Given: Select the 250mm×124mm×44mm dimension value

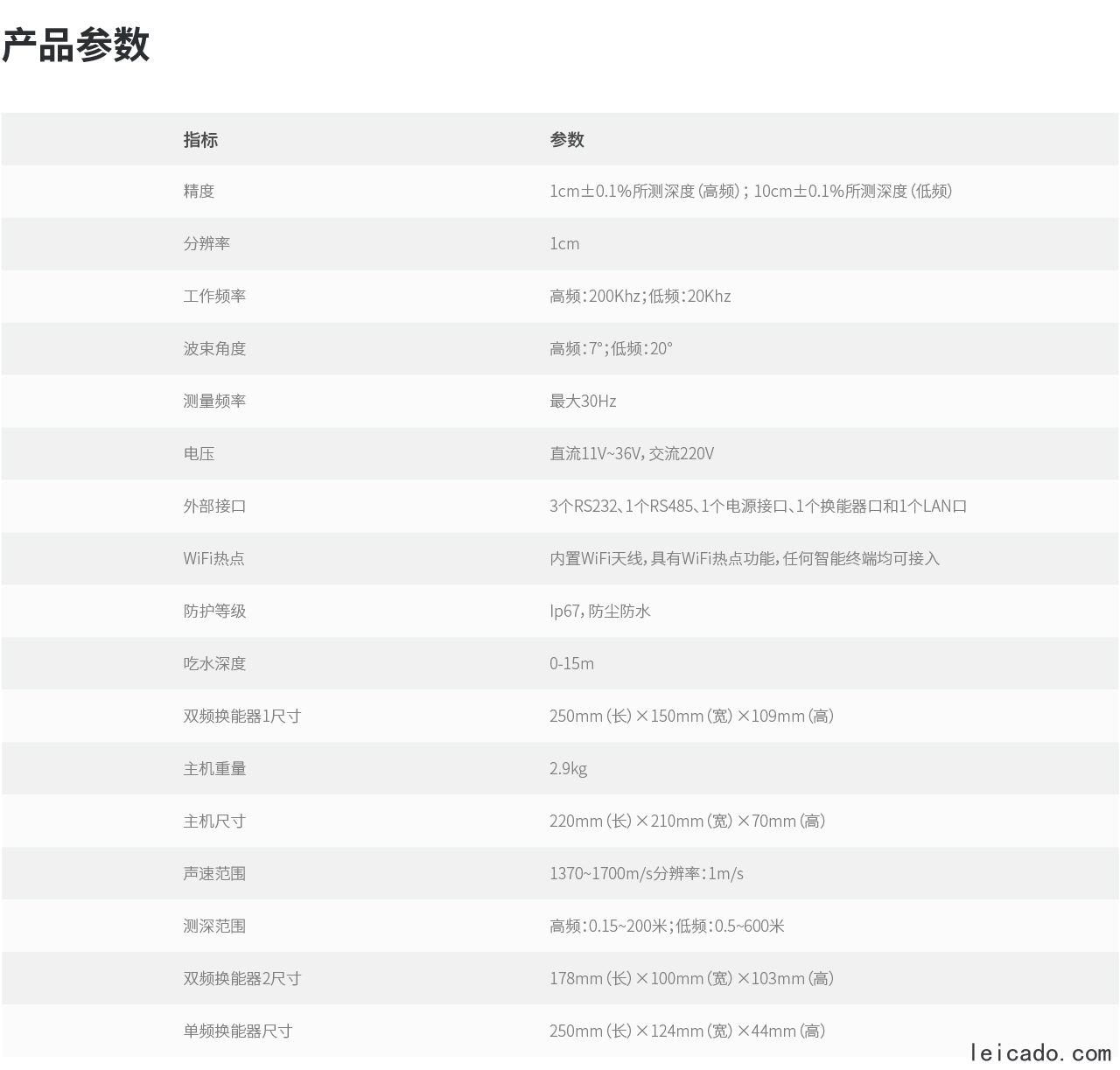Looking at the screenshot, I should (688, 1032).
